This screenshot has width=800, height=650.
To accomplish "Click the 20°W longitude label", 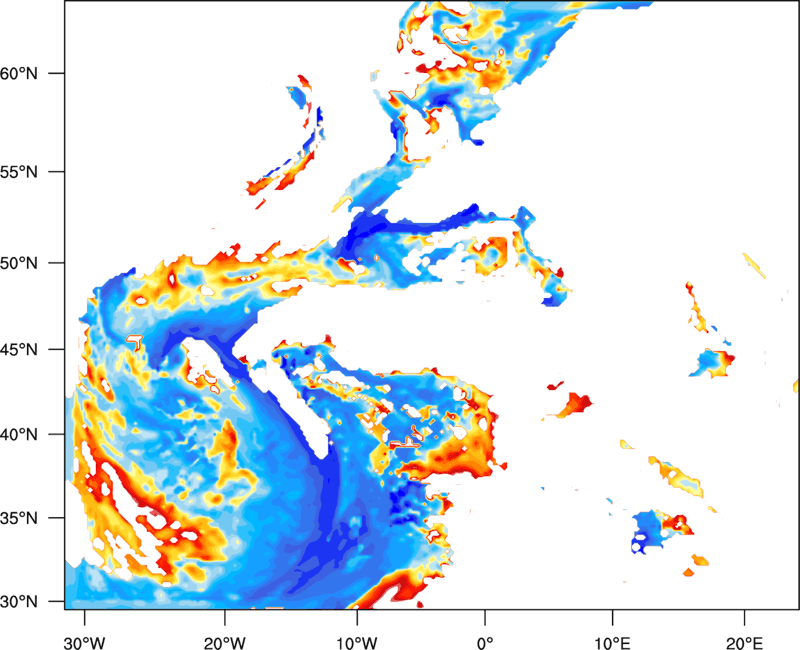I will point(224,643).
